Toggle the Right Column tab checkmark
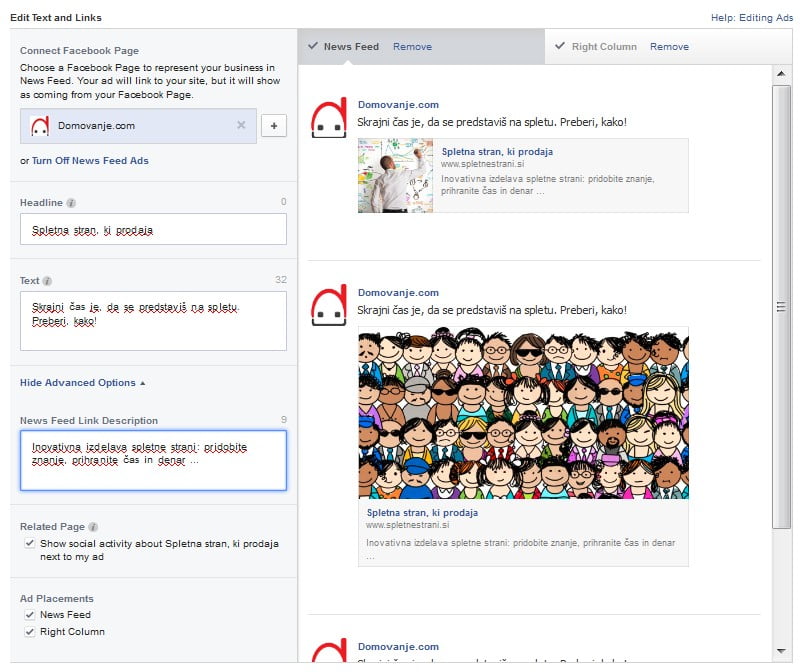 (x=560, y=46)
